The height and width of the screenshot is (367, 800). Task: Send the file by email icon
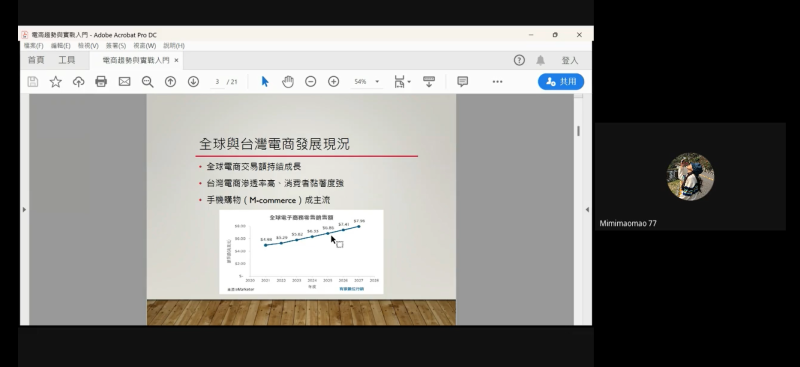pos(124,82)
